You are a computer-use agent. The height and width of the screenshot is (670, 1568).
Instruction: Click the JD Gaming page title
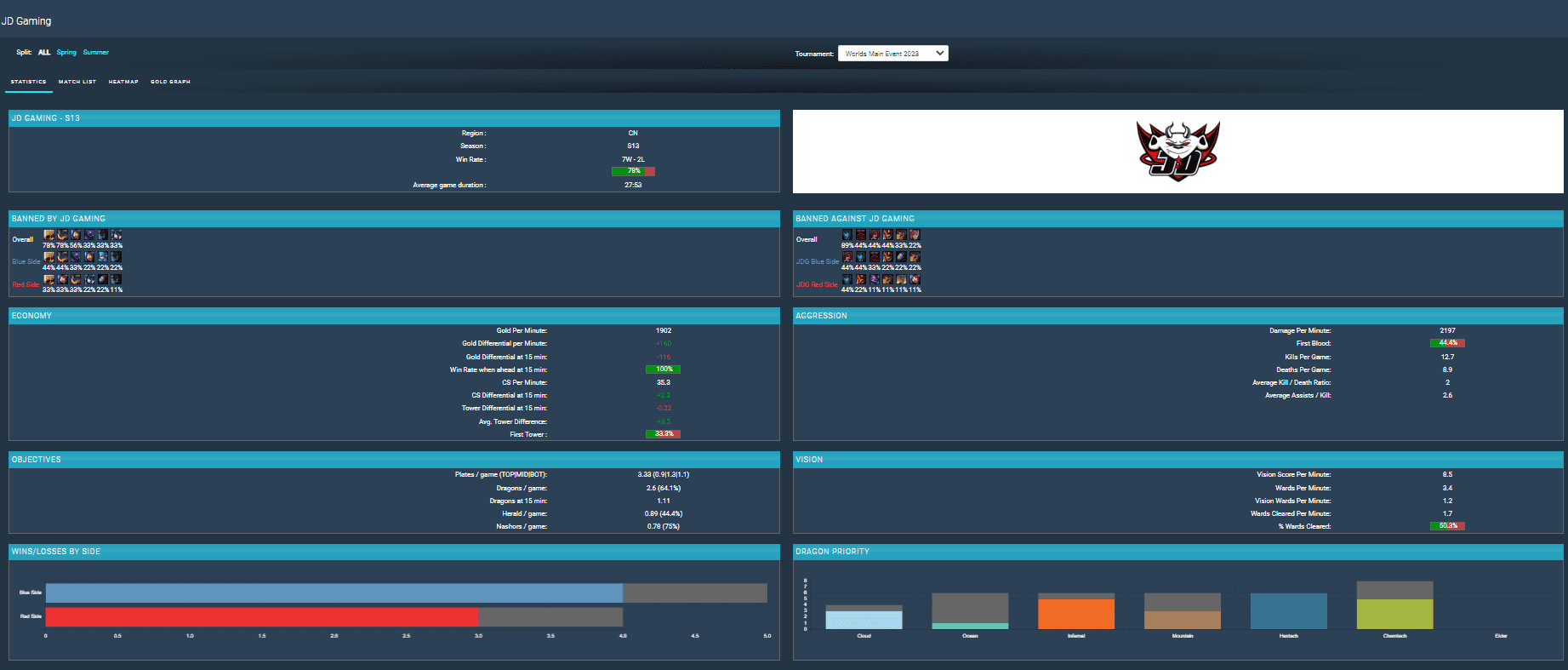26,21
